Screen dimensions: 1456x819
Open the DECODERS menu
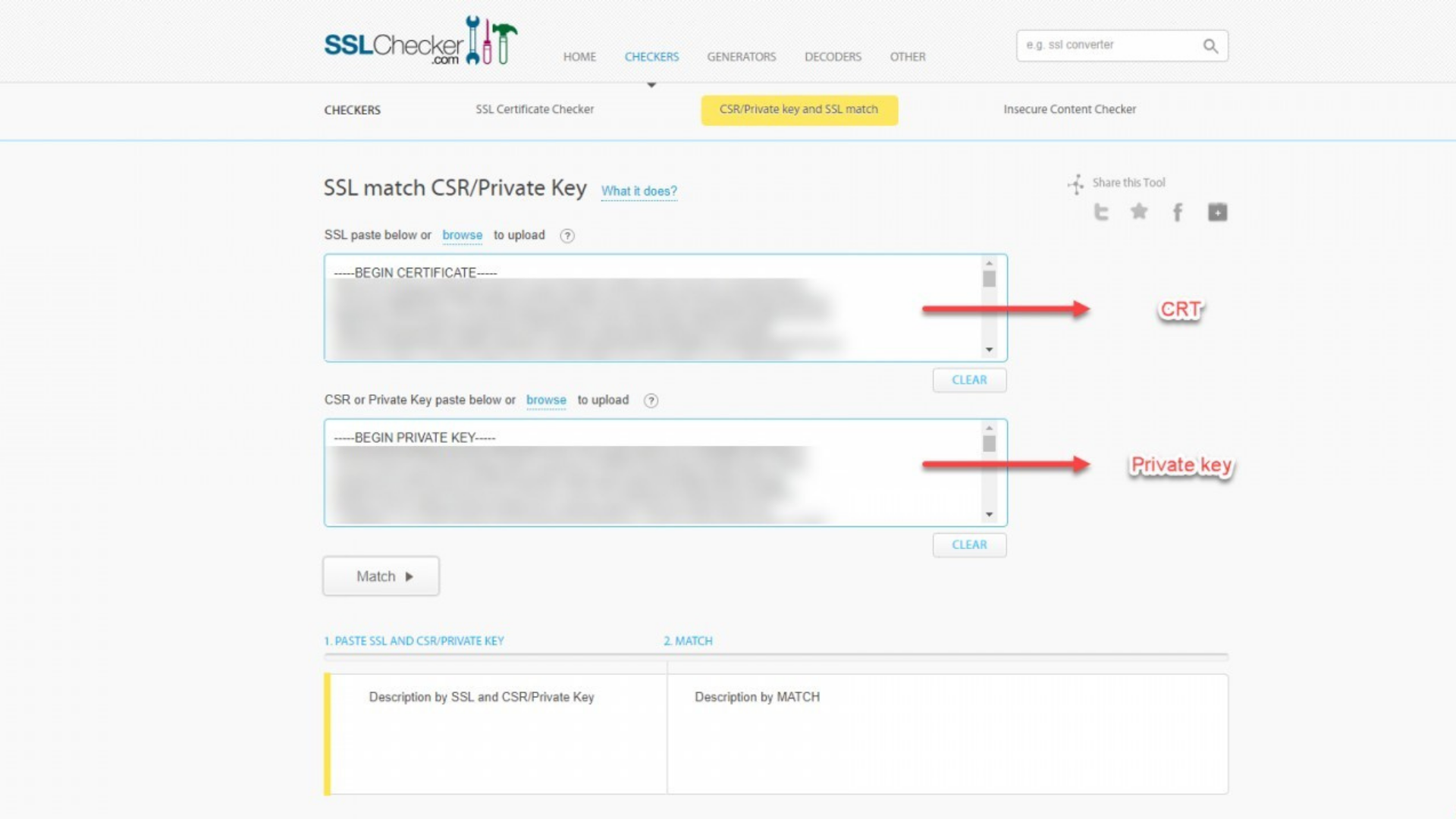[x=833, y=57]
